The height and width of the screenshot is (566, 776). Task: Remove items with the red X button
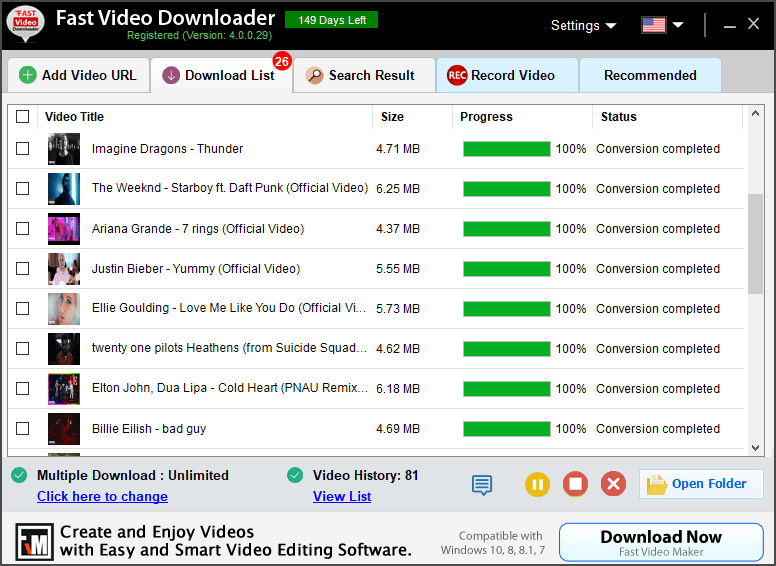(613, 484)
